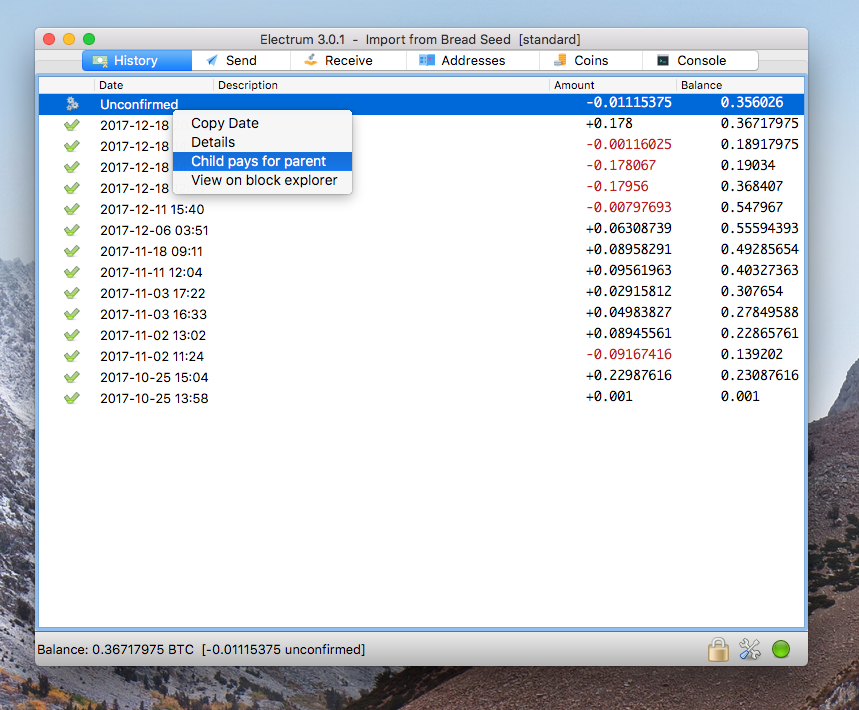Select the 2017-11-11 12:04 date
Screen dimensions: 859x710
[151, 272]
